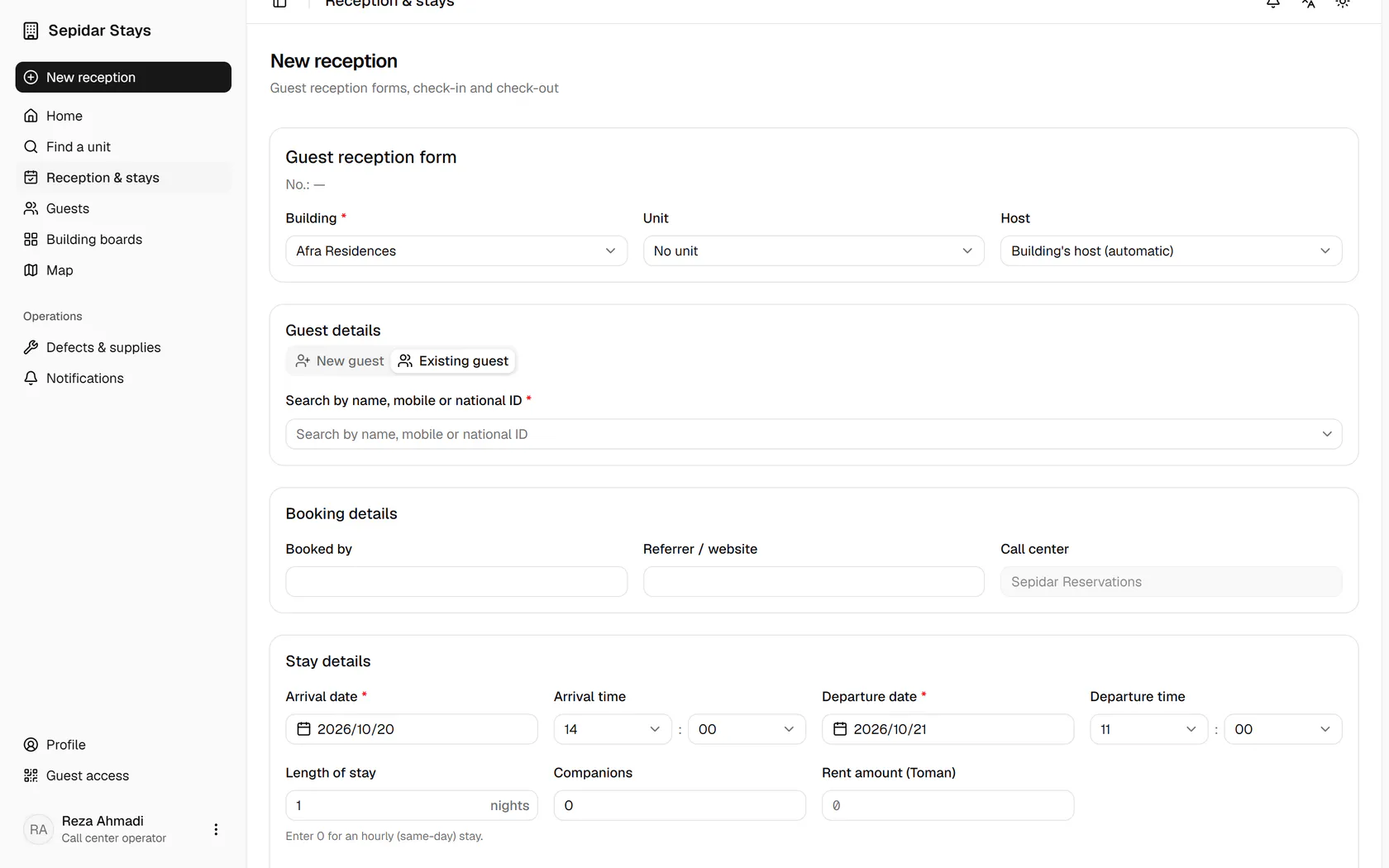
Task: Click the Sepidar Stays building logo icon
Action: [x=31, y=31]
